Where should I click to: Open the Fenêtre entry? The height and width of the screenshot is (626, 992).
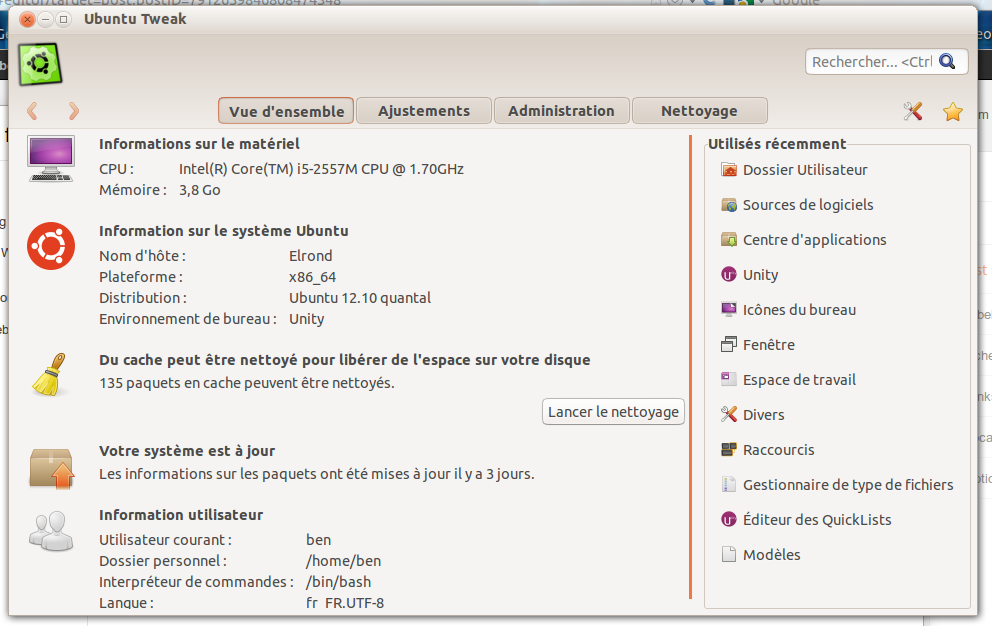(769, 344)
